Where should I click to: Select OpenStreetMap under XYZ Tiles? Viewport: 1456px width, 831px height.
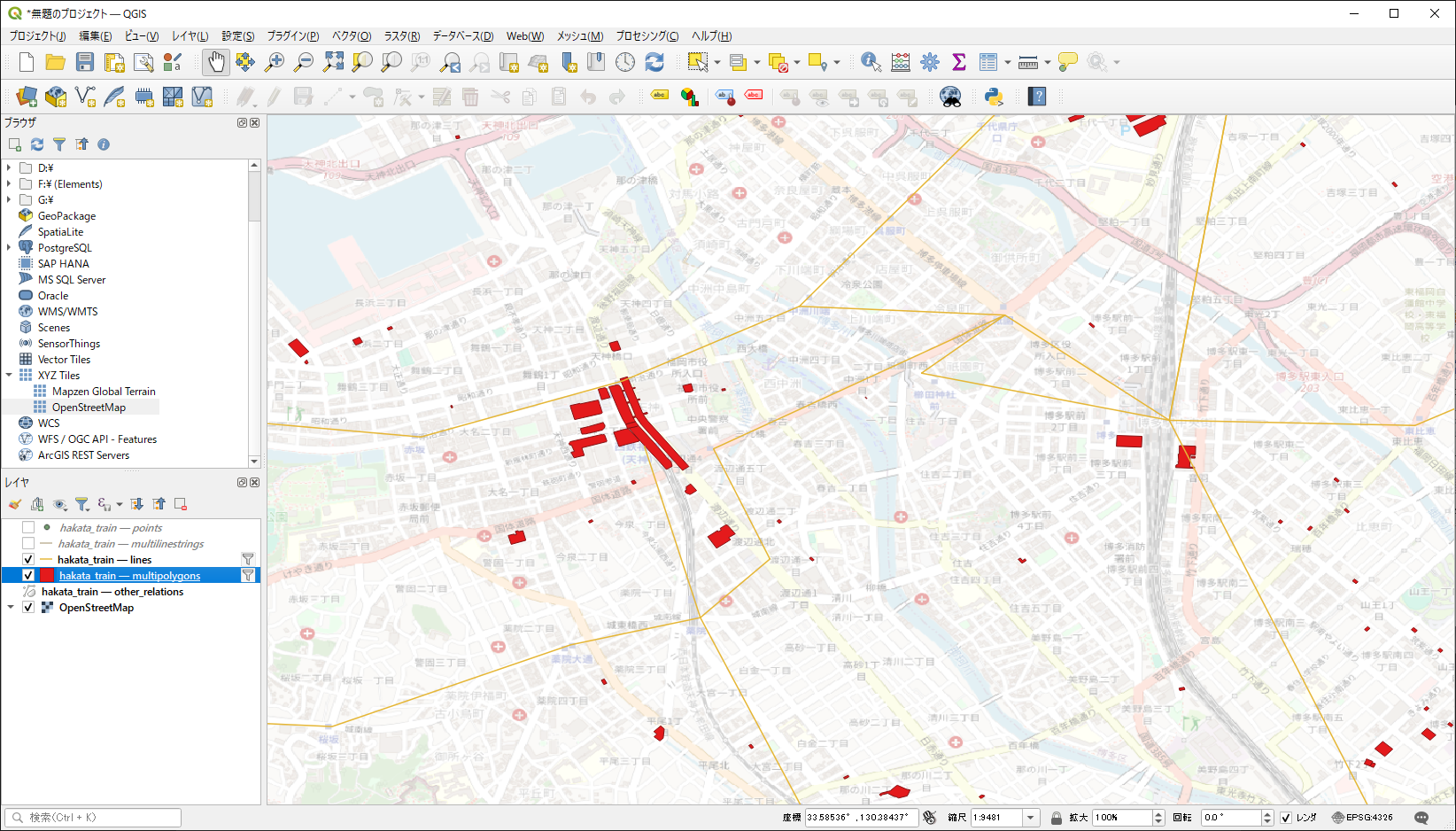click(89, 408)
